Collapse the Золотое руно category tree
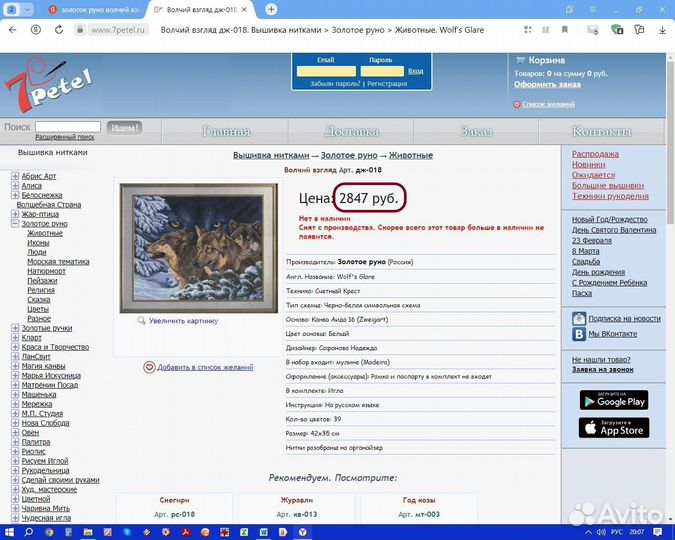This screenshot has width=675, height=540. (x=15, y=224)
